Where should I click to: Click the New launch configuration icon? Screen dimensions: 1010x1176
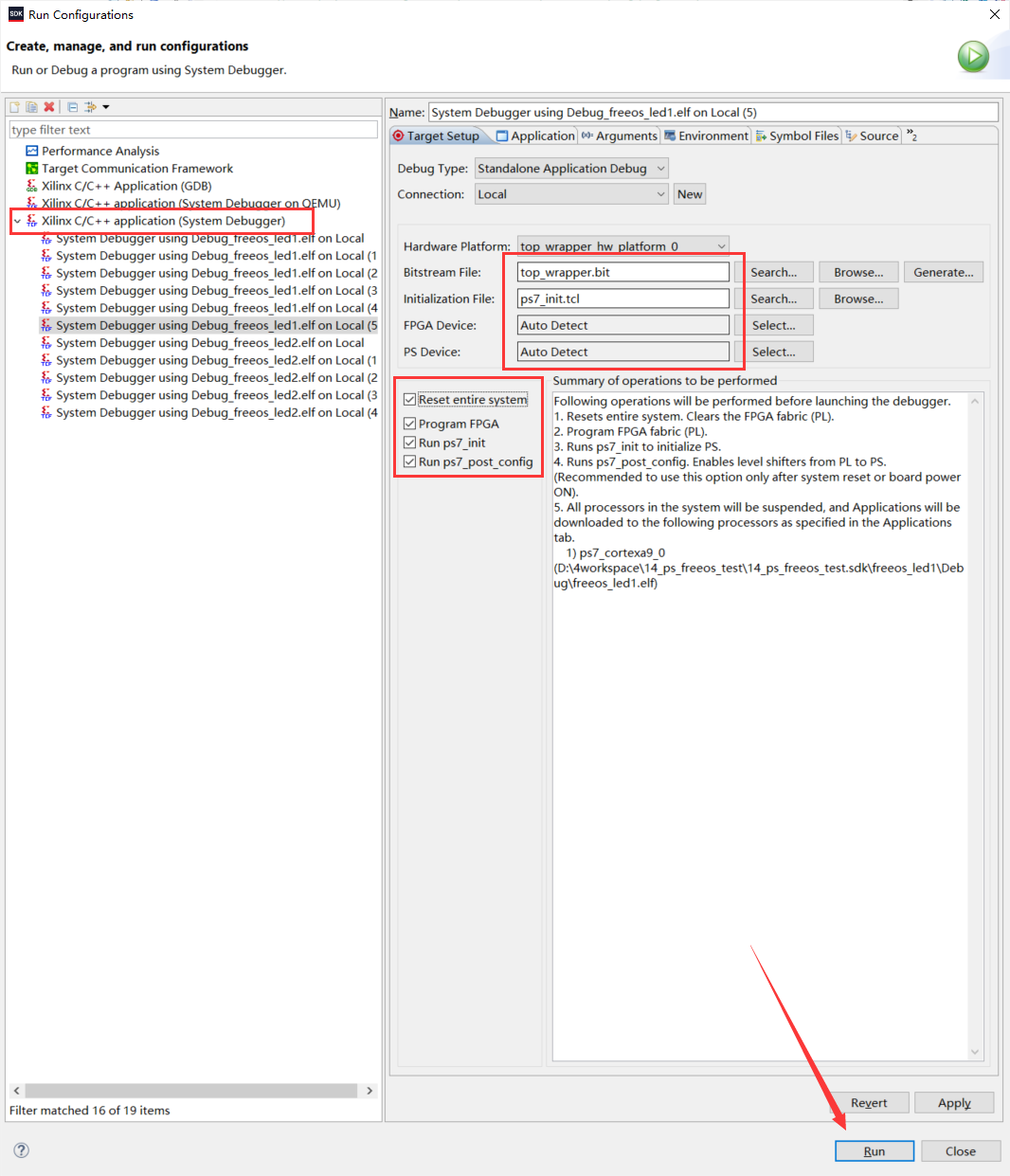point(15,107)
